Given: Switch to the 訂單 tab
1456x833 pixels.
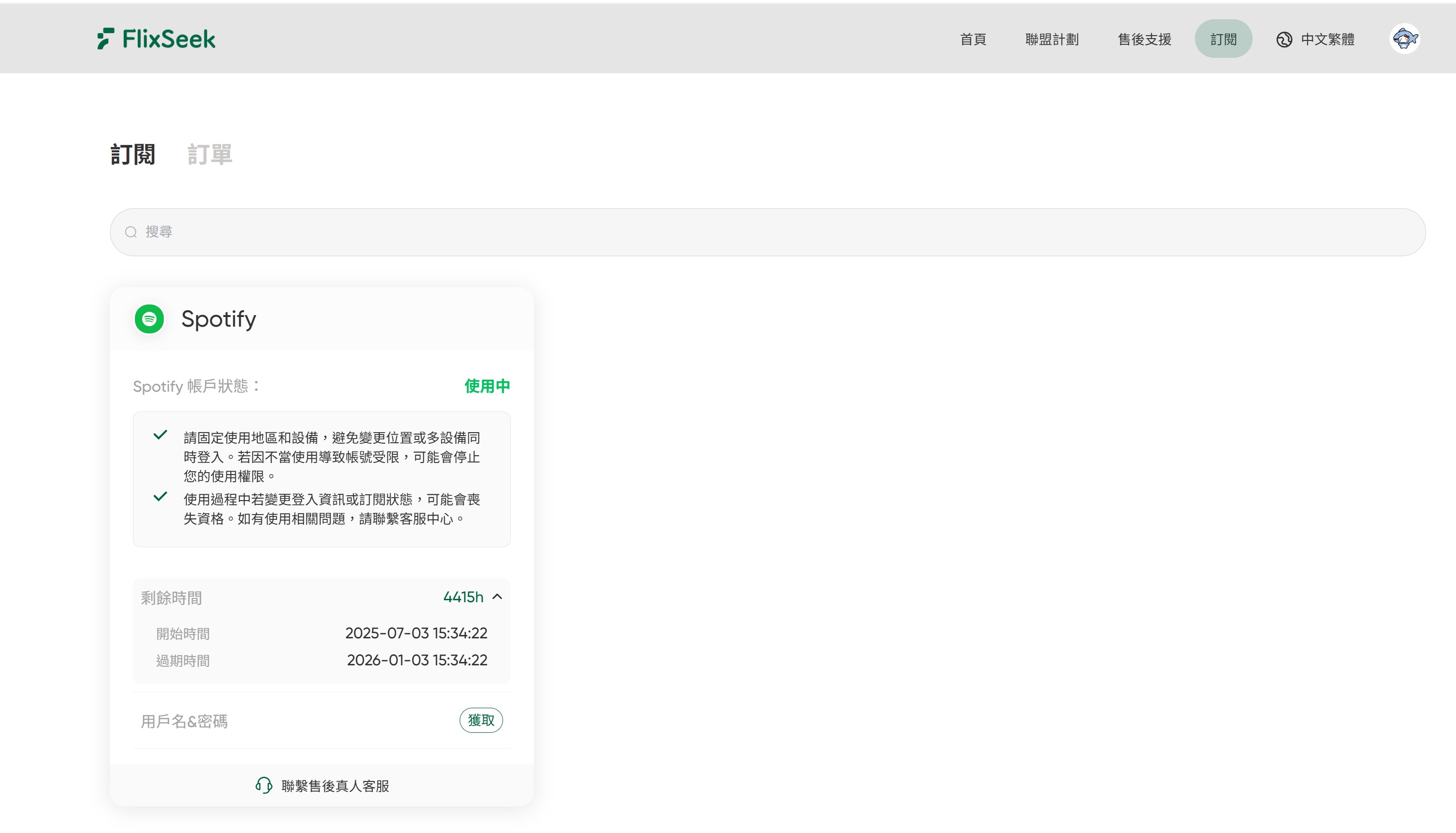Looking at the screenshot, I should click(210, 155).
